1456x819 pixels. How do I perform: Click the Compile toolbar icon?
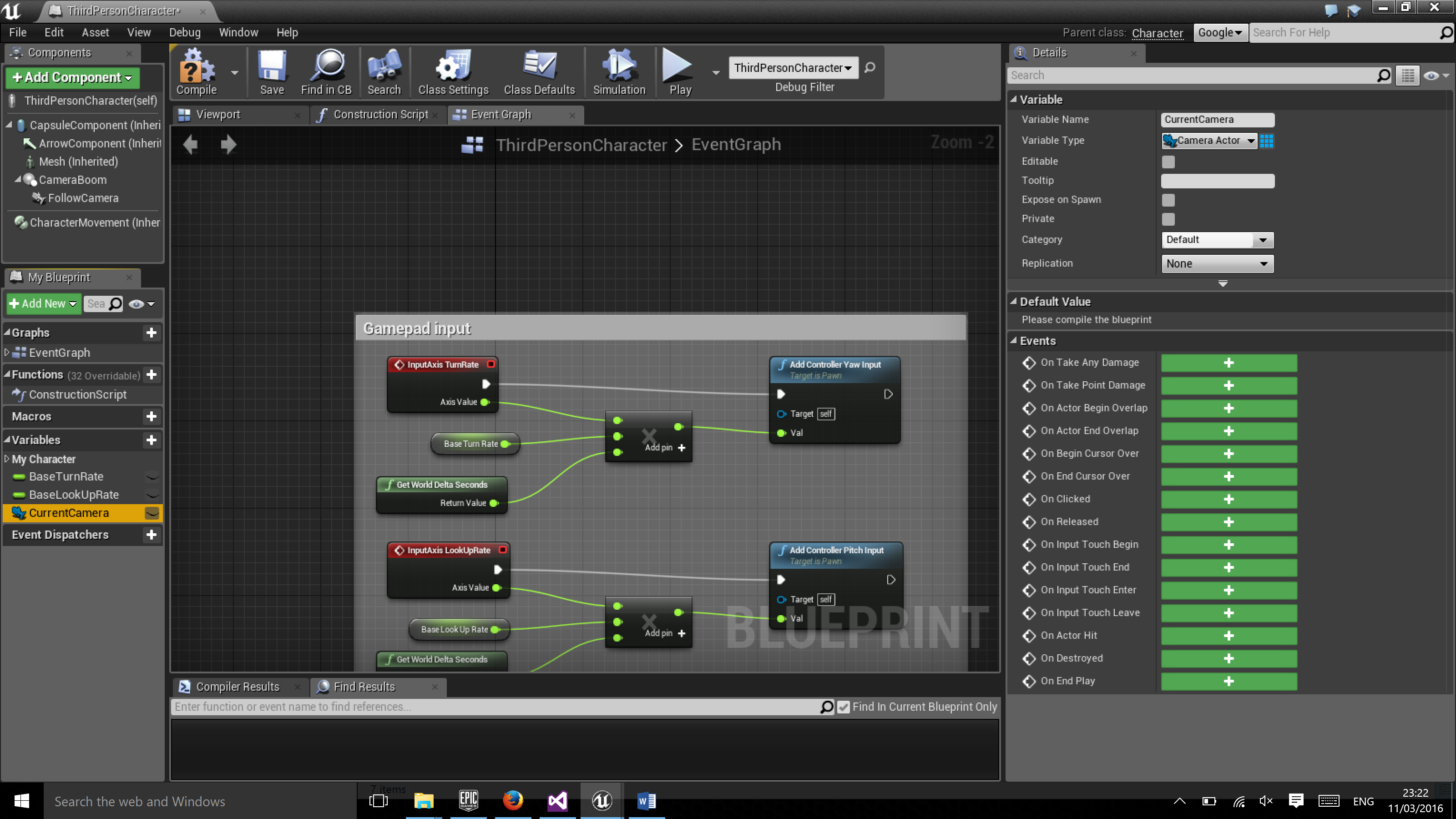[x=197, y=72]
